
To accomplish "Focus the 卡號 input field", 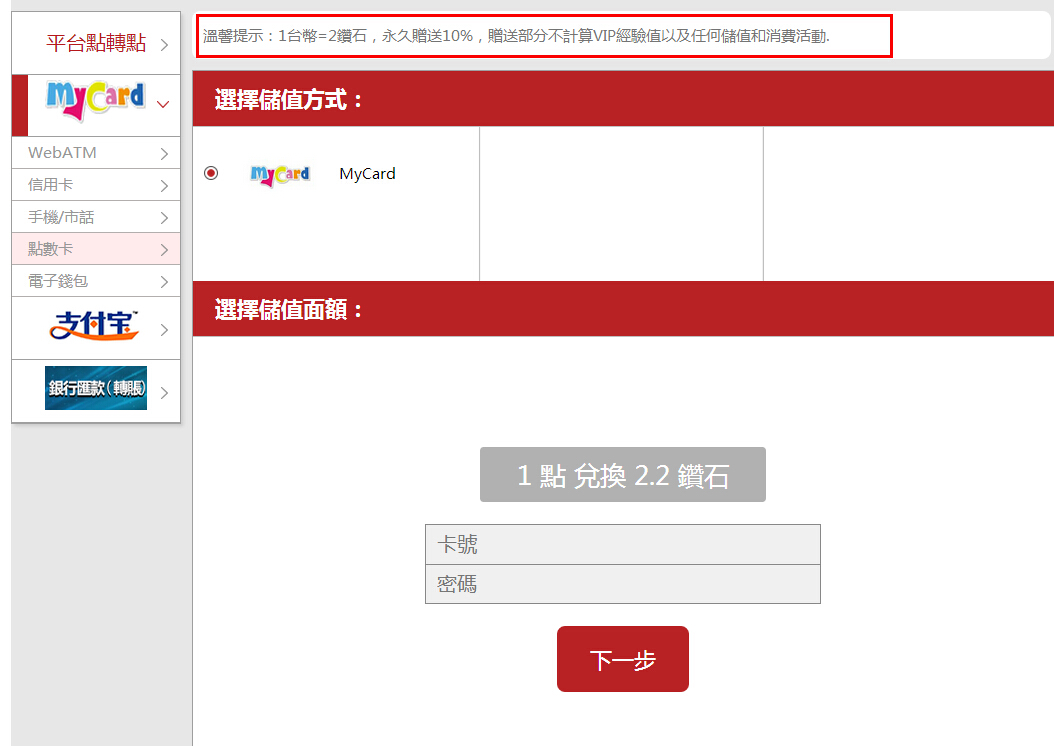I will point(622,544).
